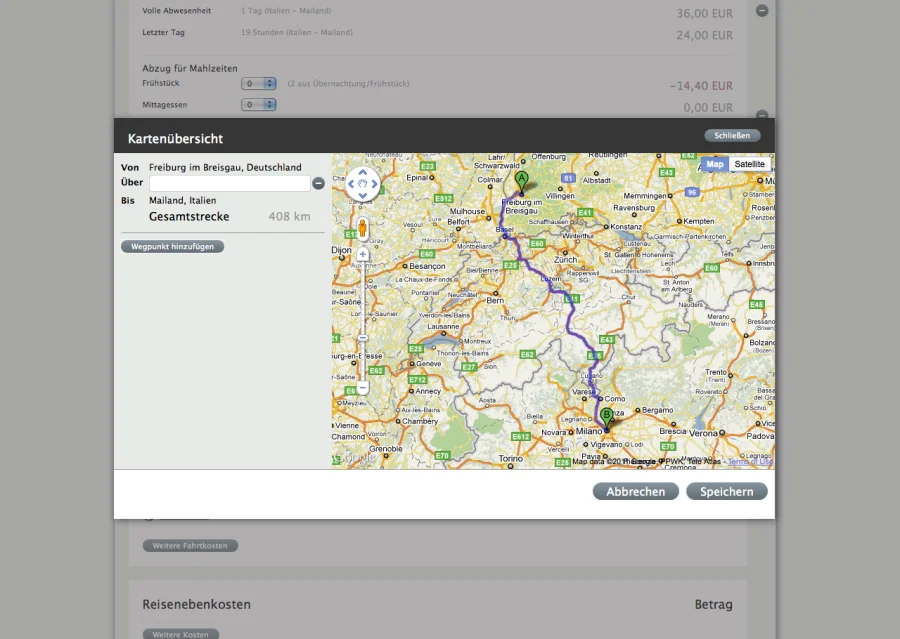Zoom out with the minus button
900x639 pixels.
(362, 387)
